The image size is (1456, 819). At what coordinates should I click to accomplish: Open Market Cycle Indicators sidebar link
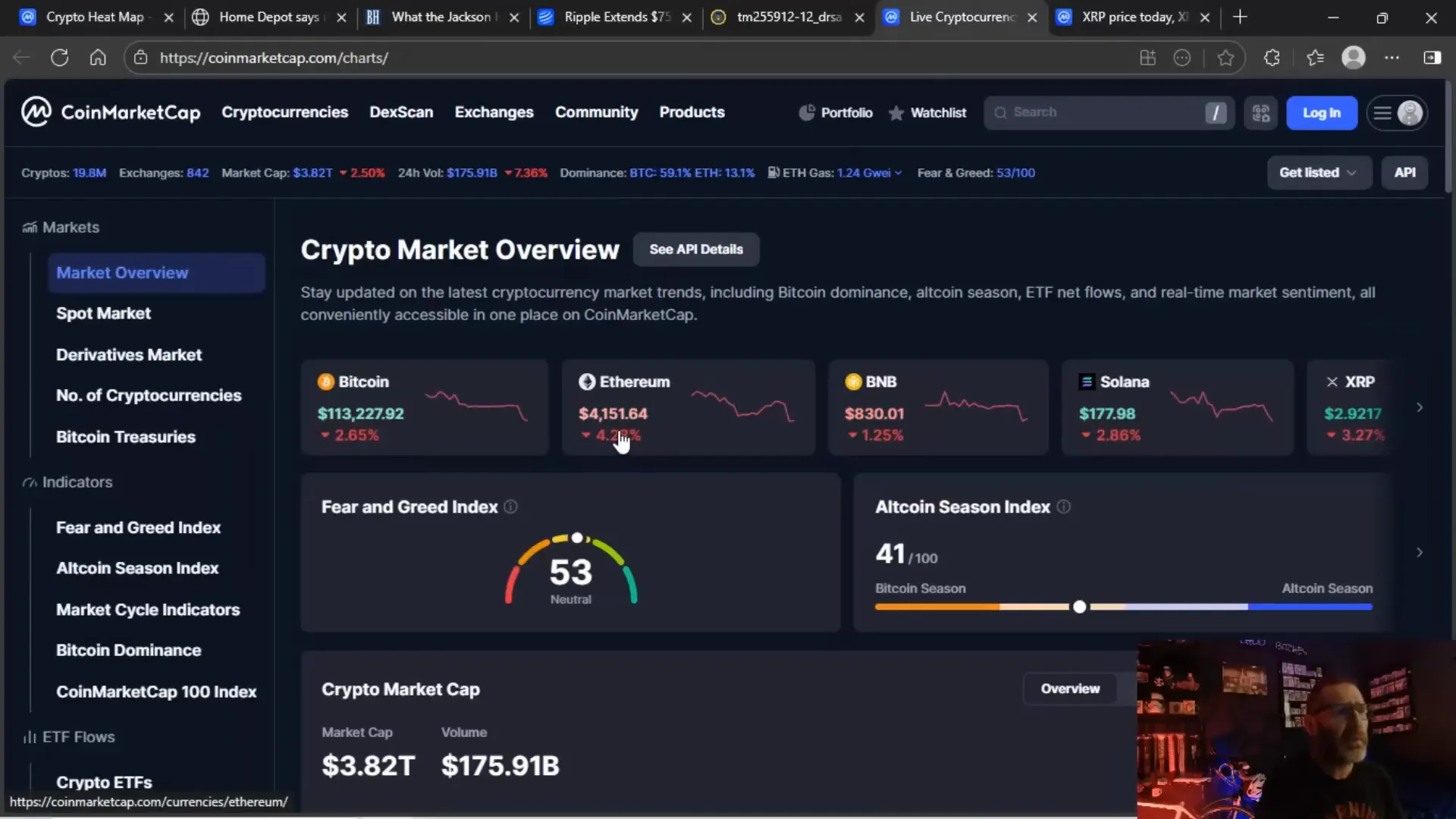pos(148,610)
